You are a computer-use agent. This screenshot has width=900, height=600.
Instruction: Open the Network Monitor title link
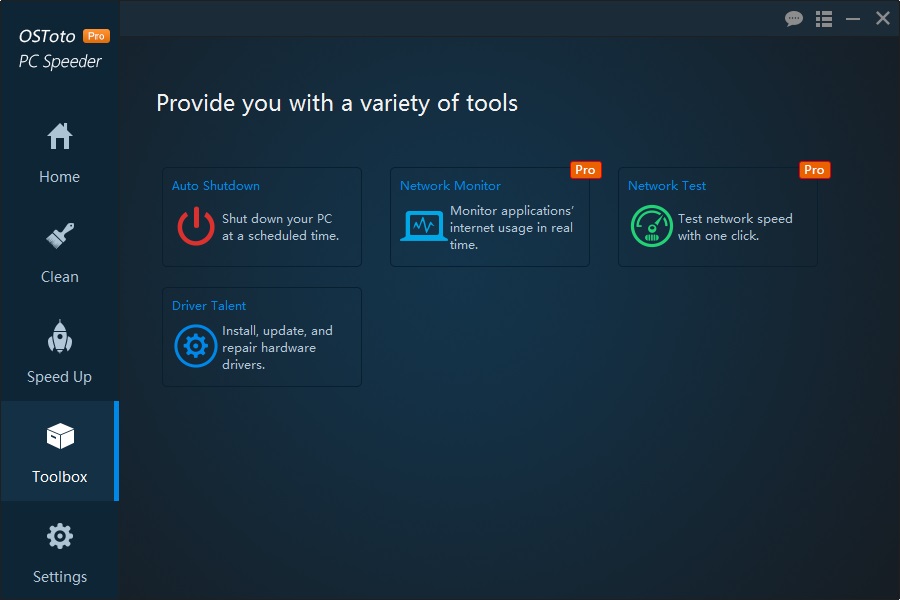coord(451,186)
